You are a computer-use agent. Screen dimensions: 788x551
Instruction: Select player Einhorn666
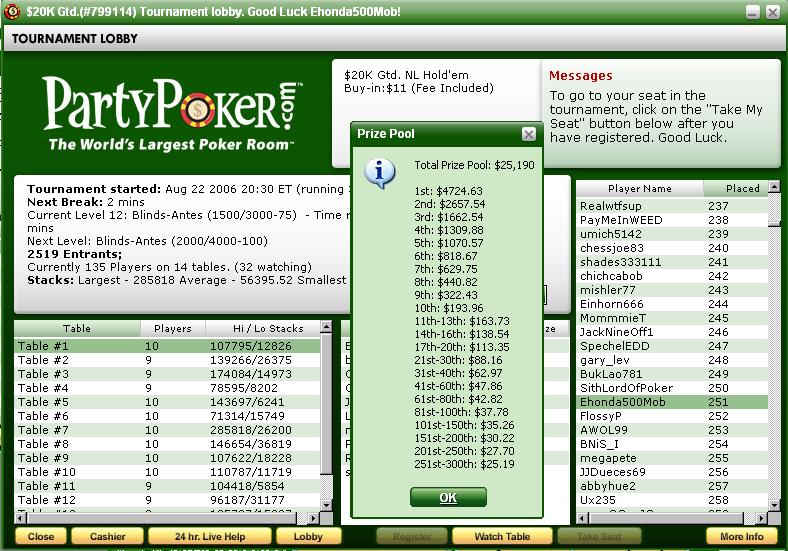pos(672,304)
